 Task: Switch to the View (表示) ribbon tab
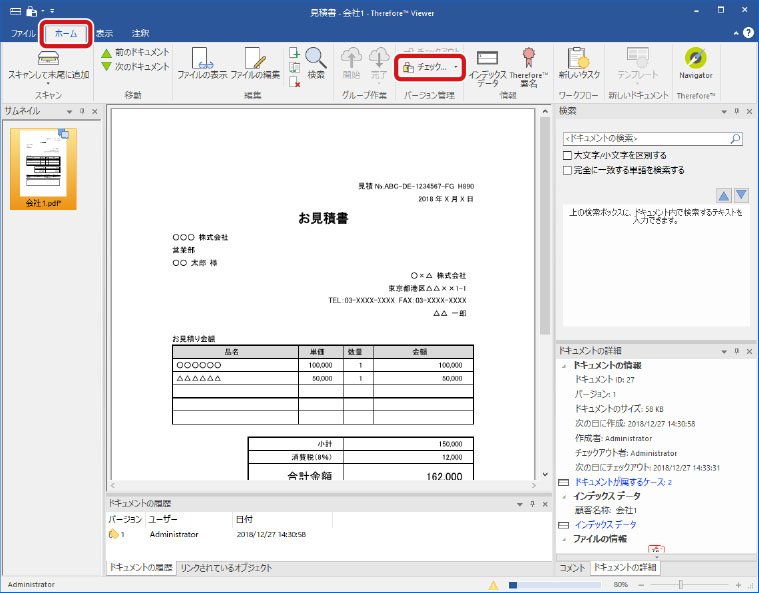pyautogui.click(x=104, y=33)
